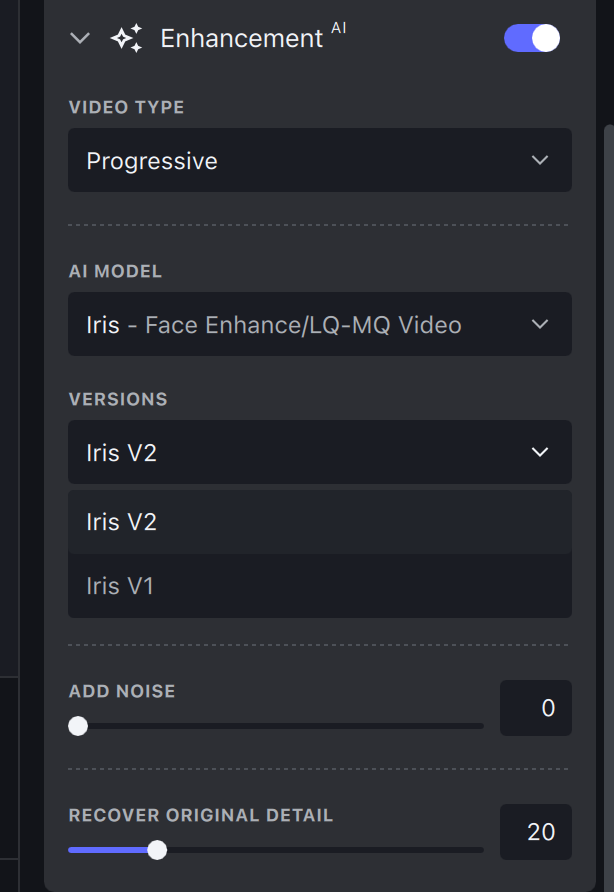Click the AI badge beside Enhancement
The height and width of the screenshot is (892, 614).
pos(339,28)
